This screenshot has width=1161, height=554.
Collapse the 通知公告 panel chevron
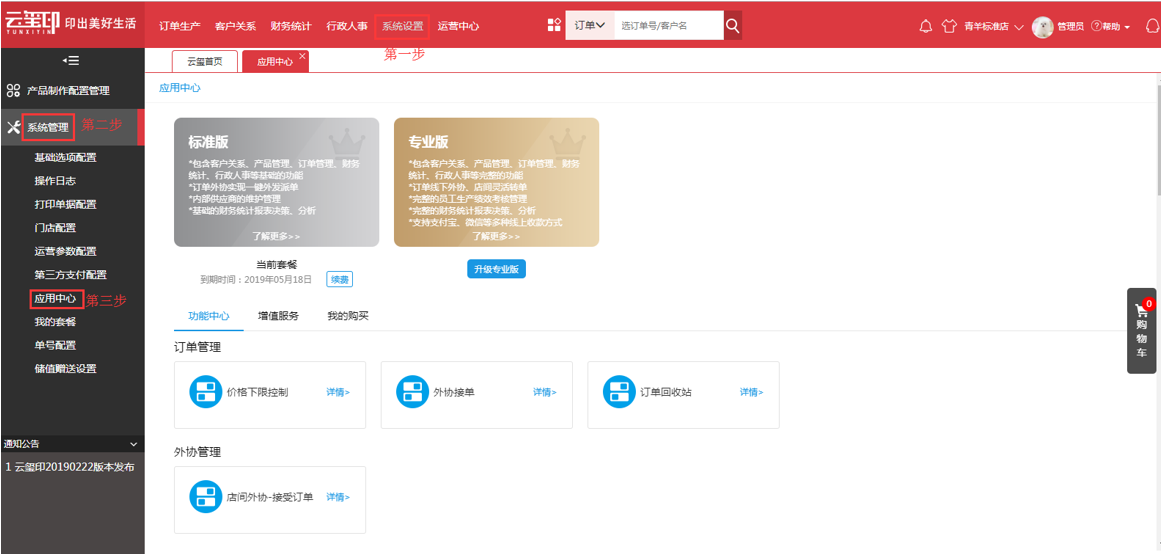(134, 444)
